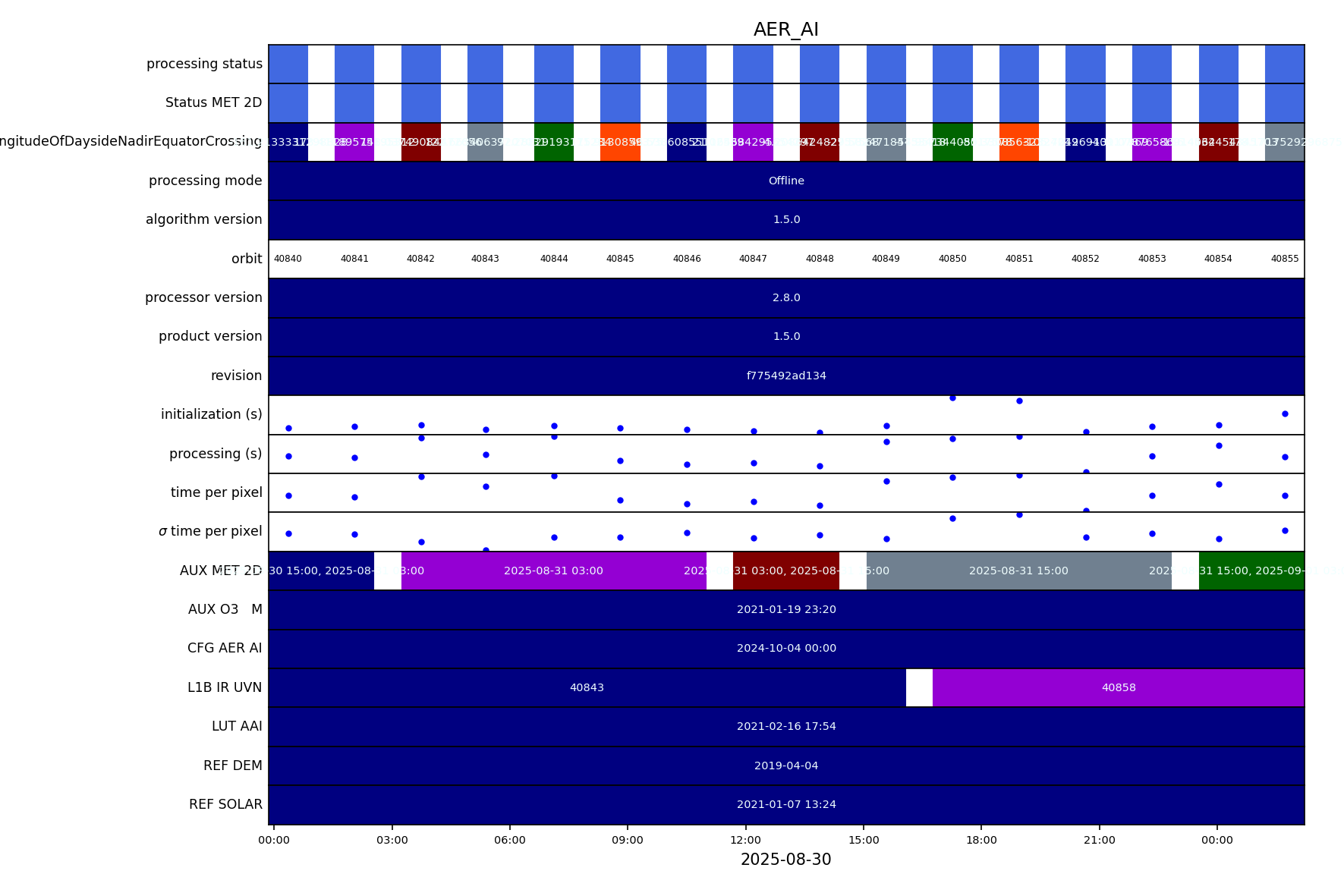The width and height of the screenshot is (1344, 896).
Task: Click the 2025-08-30 axis date label
Action: 785,860
